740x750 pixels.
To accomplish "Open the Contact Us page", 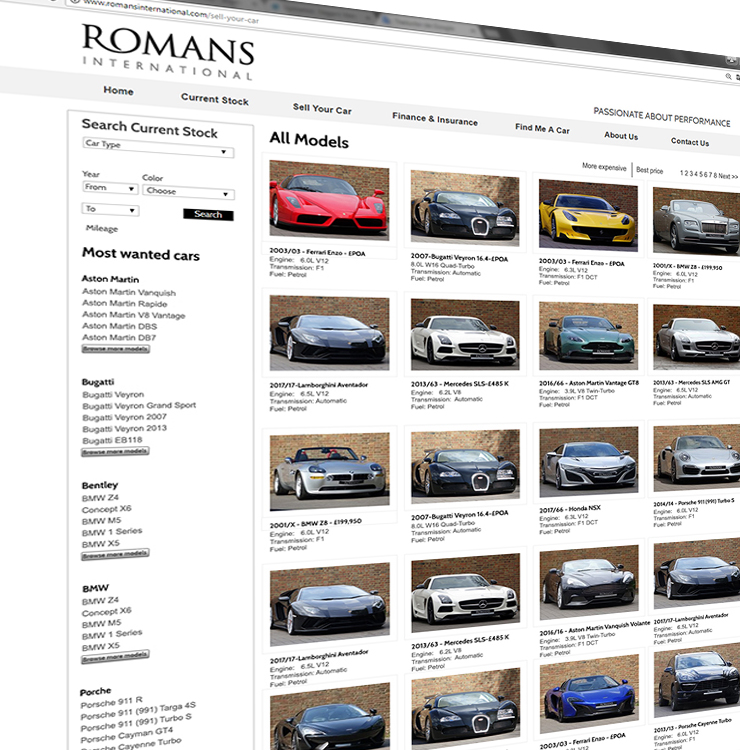I will click(x=690, y=142).
